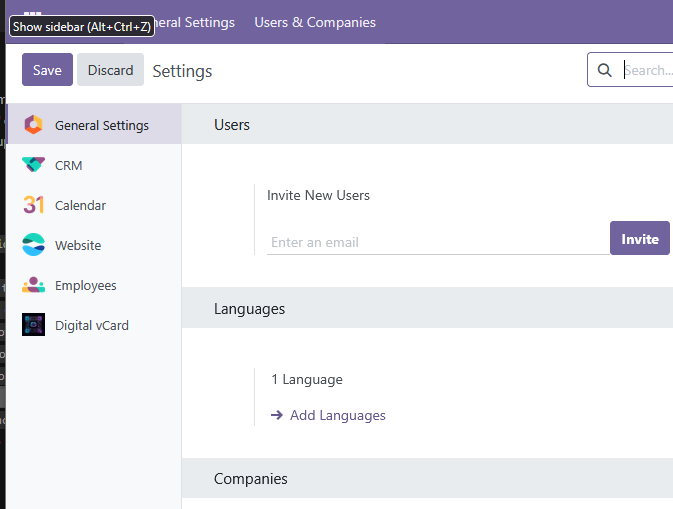Click the arrow icon beside Add Languages
The image size is (673, 509).
coord(277,415)
